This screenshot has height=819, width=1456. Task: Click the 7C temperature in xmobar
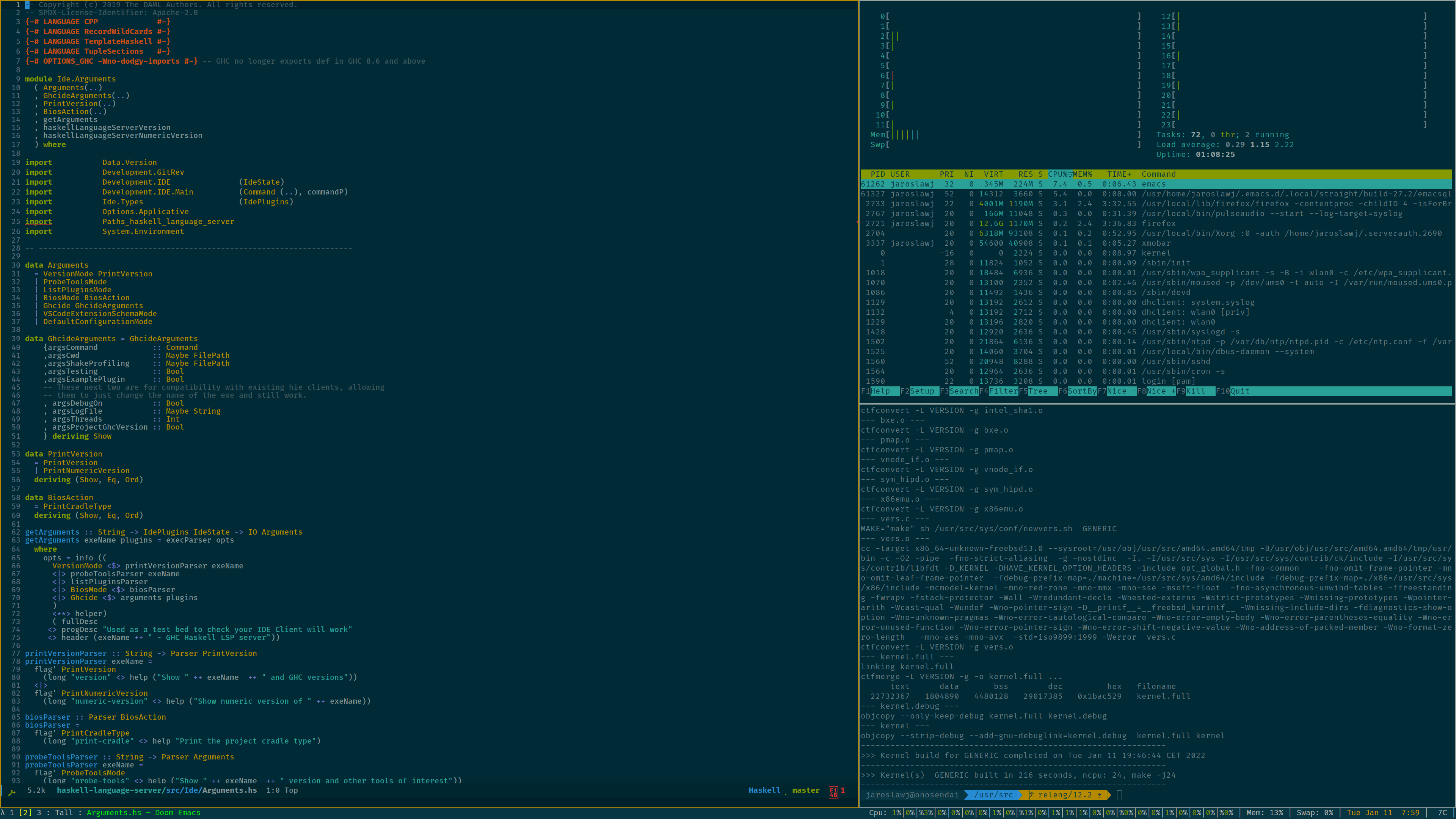tap(1442, 813)
